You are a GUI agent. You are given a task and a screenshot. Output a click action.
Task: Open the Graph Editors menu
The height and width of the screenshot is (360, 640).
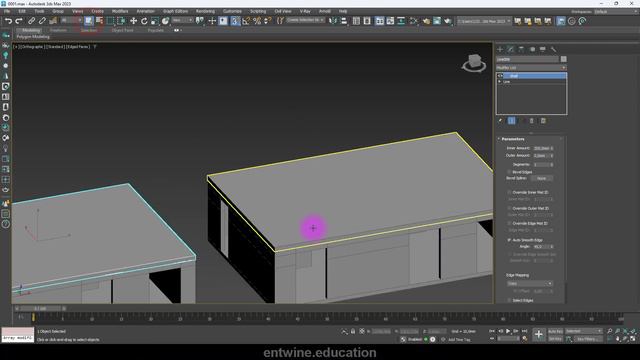(x=175, y=11)
